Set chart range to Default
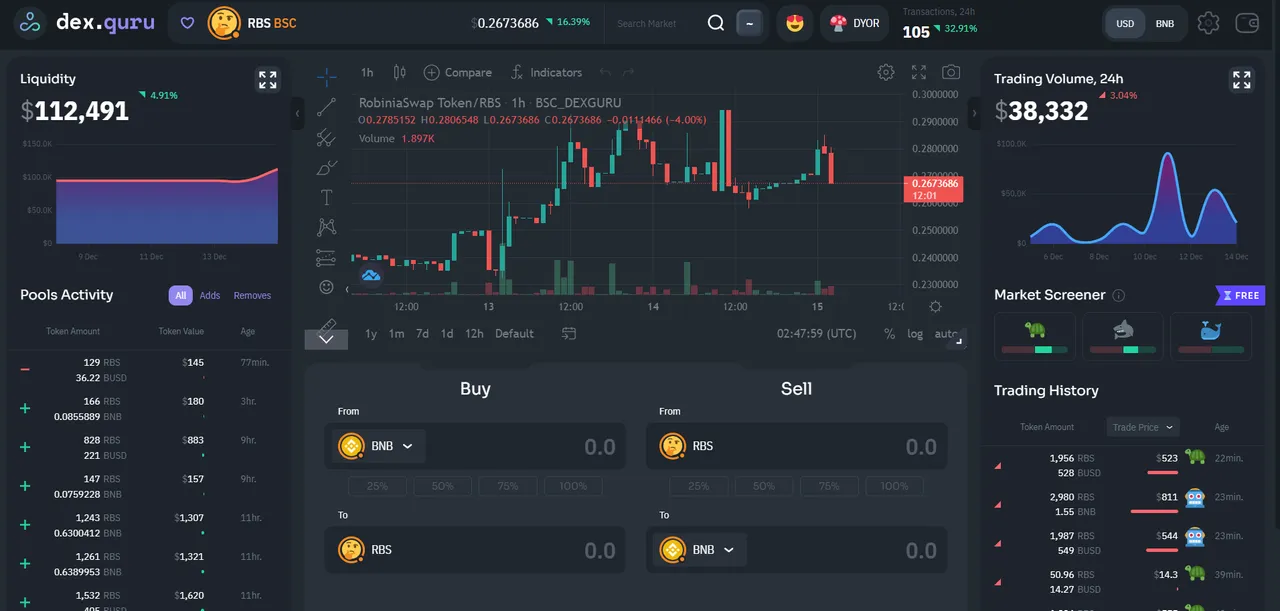The width and height of the screenshot is (1280, 611). [x=514, y=333]
